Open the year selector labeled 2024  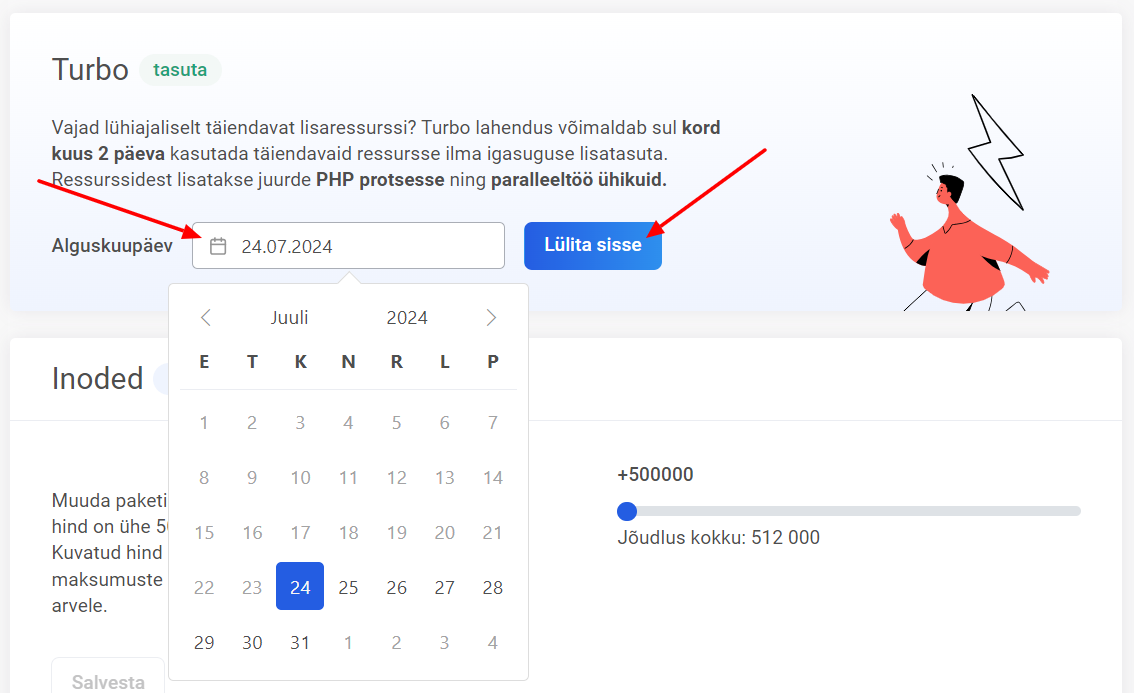[x=407, y=317]
